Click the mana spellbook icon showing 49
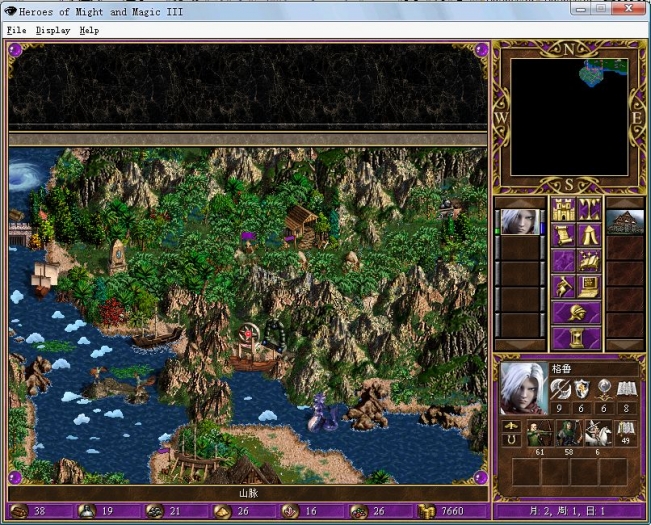 tap(626, 433)
